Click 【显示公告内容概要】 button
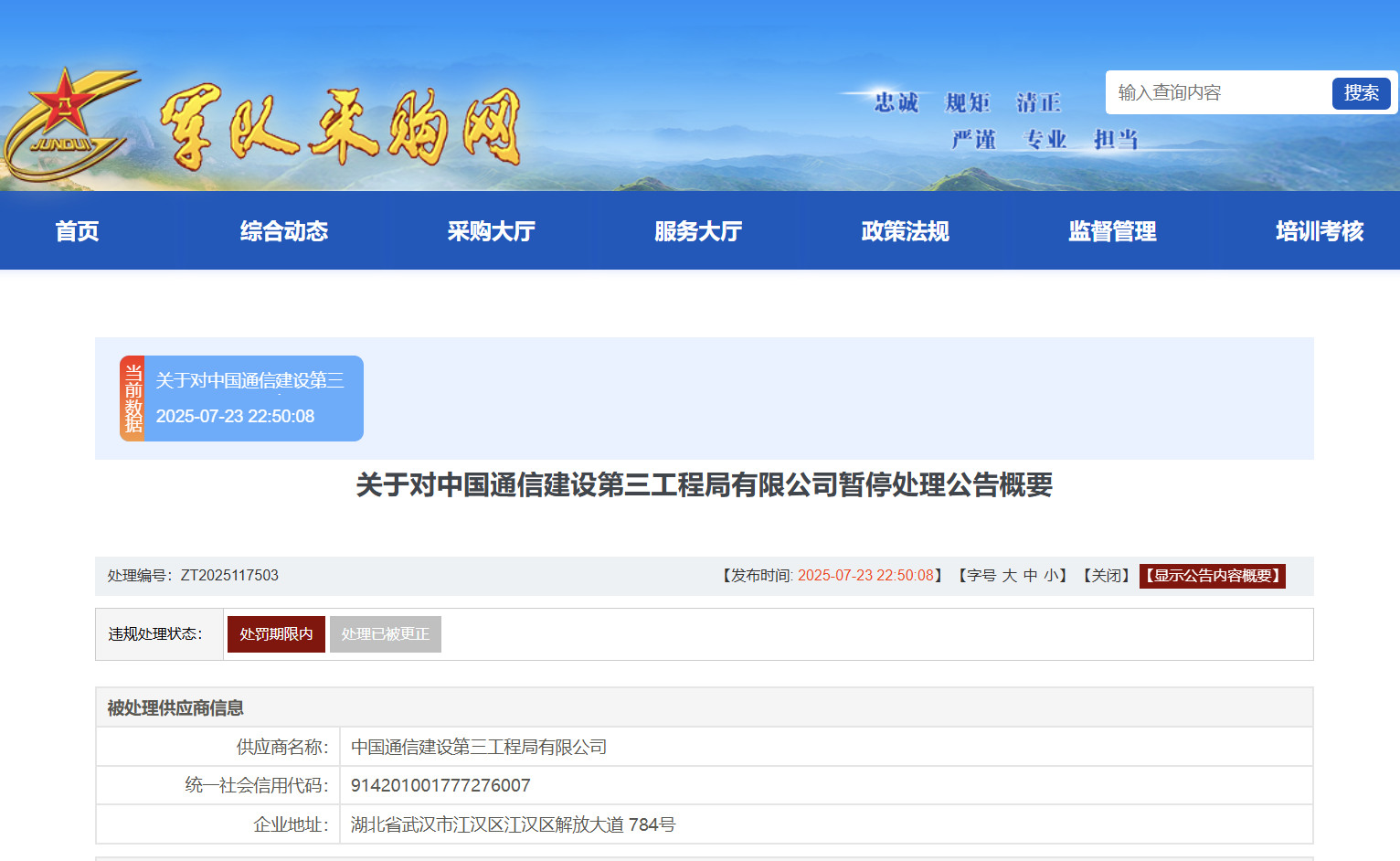This screenshot has width=1400, height=861. click(1212, 576)
